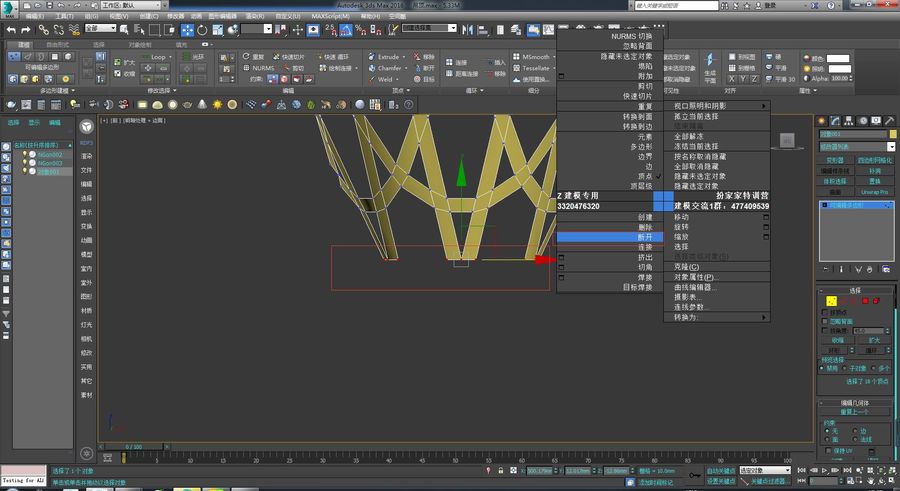Select 顶点 sub-object level in context menu

click(x=610, y=176)
